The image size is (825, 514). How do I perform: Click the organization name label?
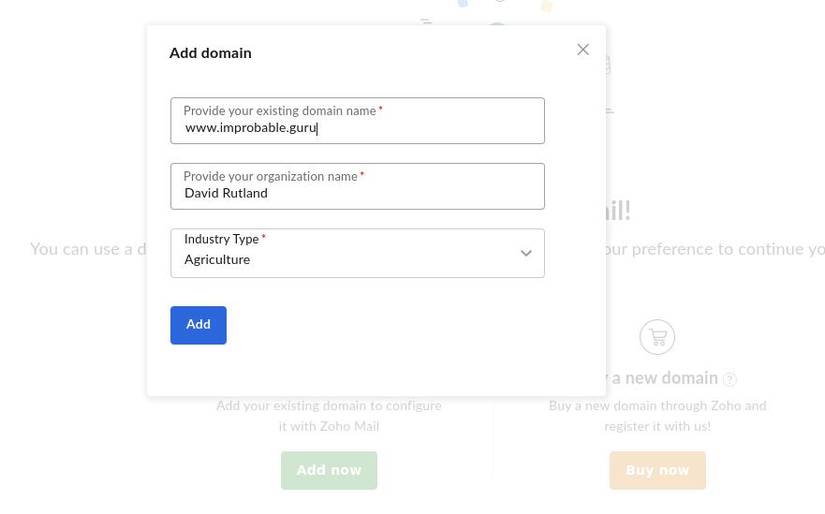coord(270,177)
